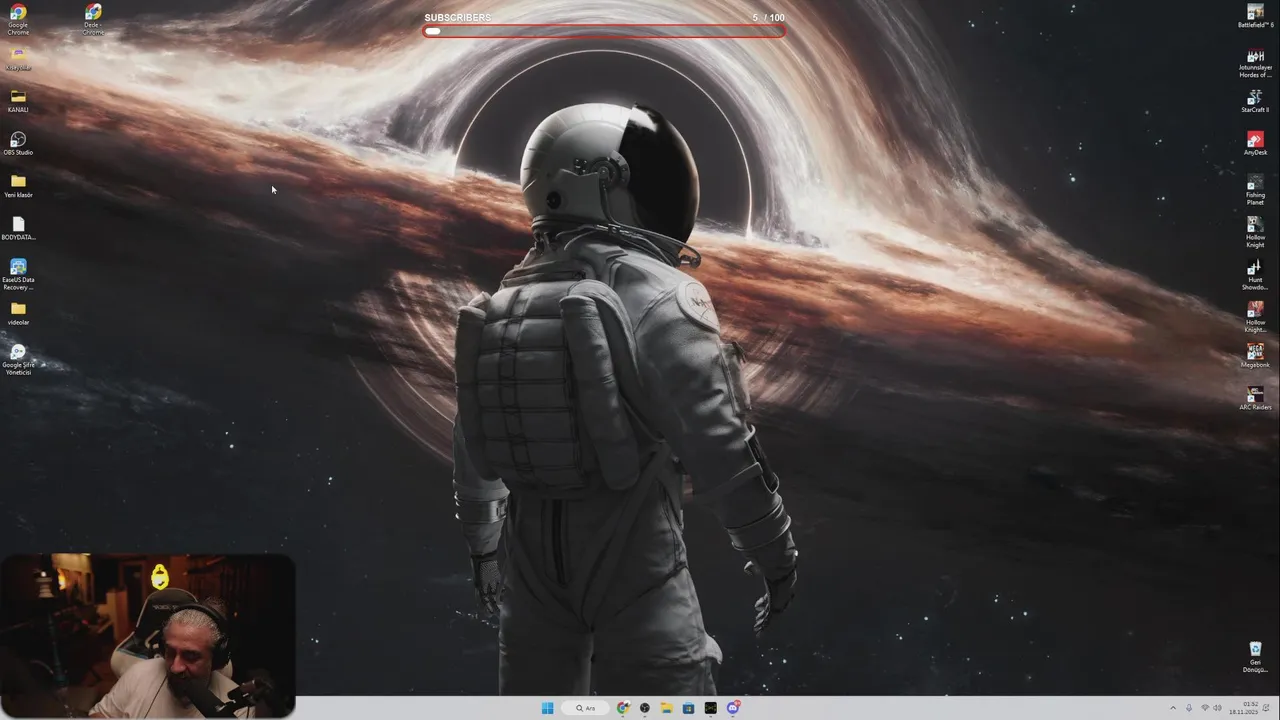Open Discord from the taskbar

pos(733,708)
